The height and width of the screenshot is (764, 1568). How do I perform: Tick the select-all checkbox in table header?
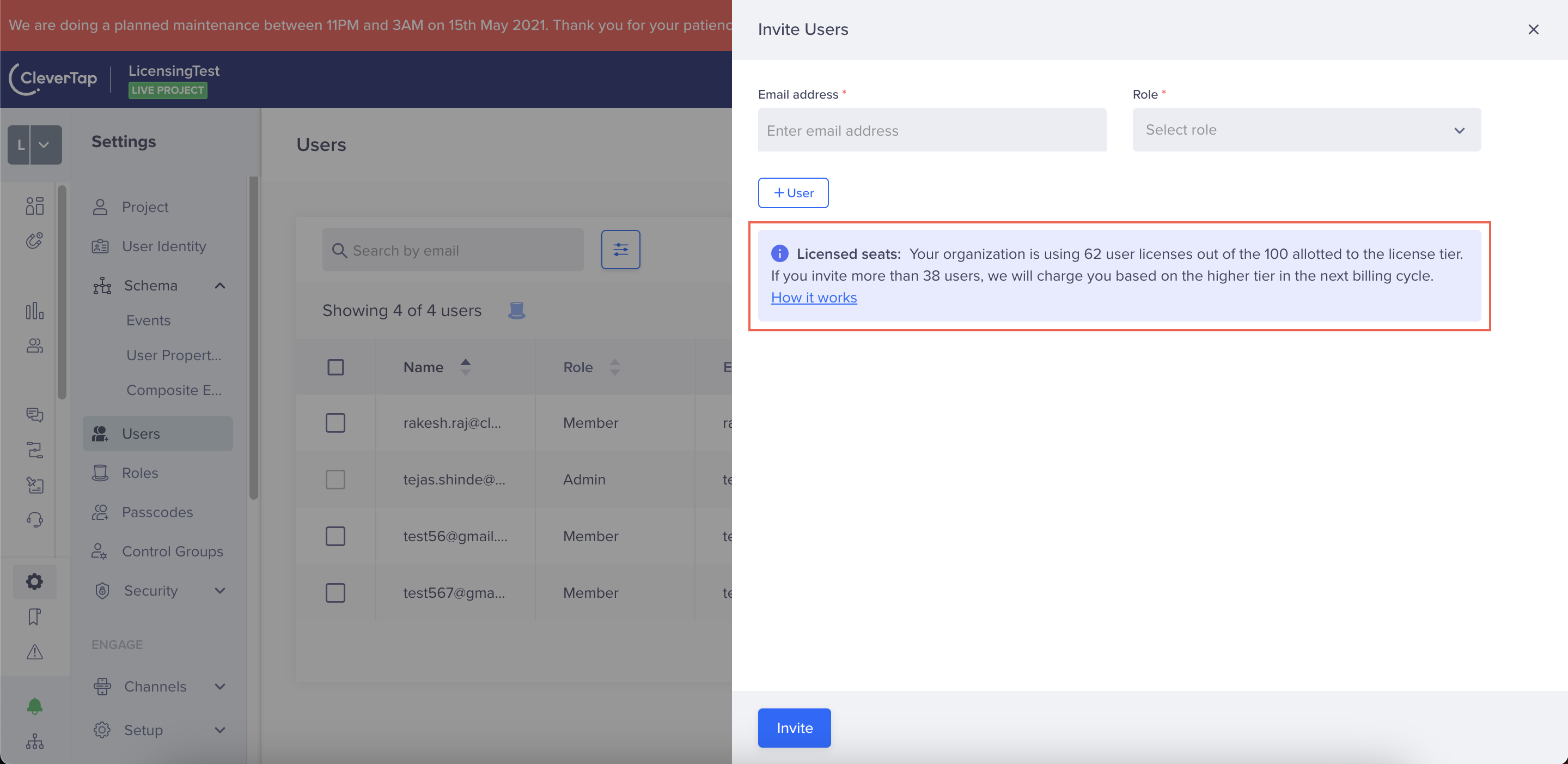point(335,367)
